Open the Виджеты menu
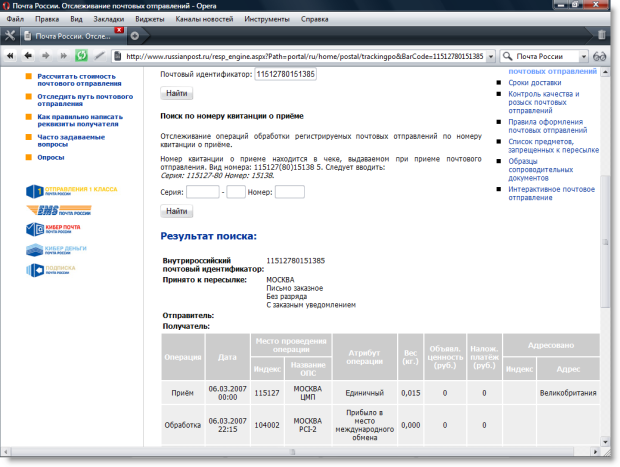 point(149,19)
